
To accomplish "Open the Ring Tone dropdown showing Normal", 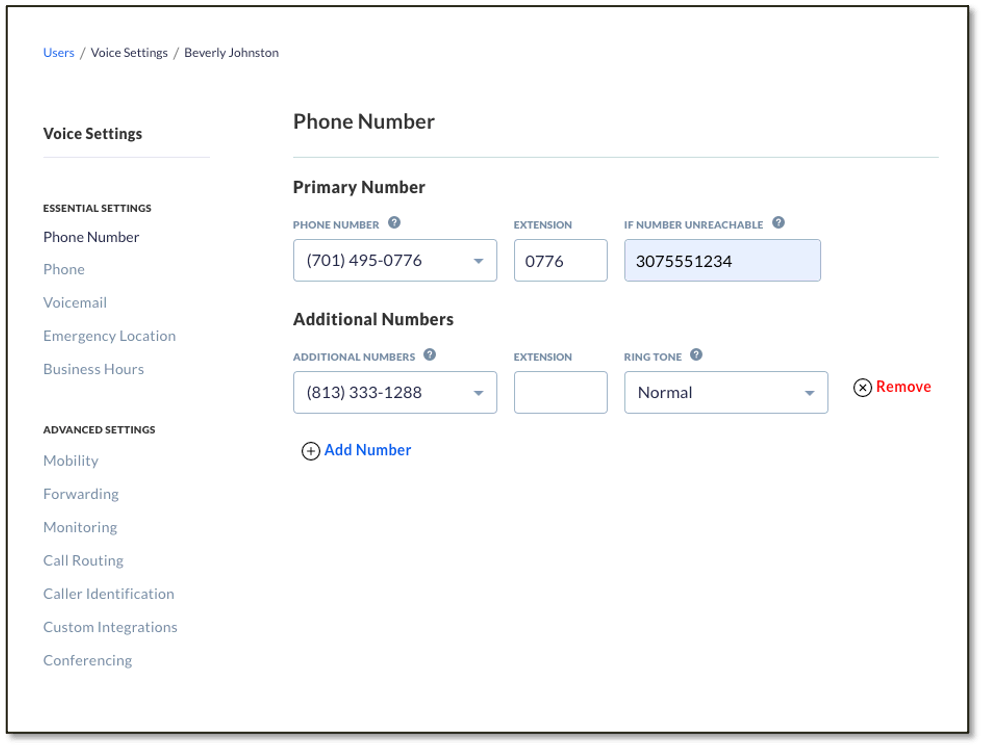I will pos(810,392).
